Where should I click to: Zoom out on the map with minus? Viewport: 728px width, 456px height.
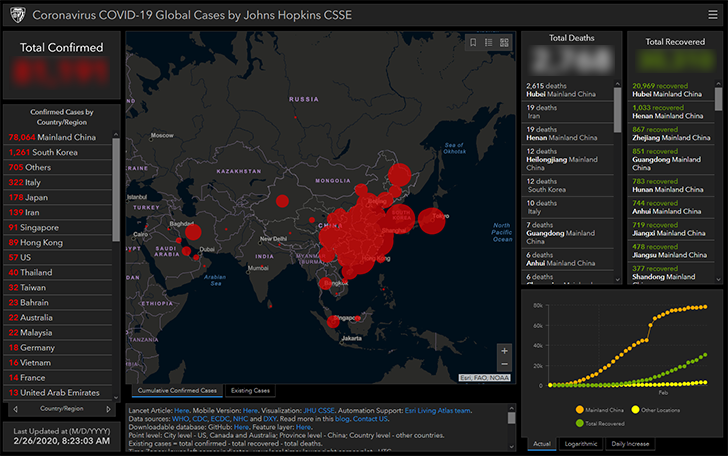504,364
